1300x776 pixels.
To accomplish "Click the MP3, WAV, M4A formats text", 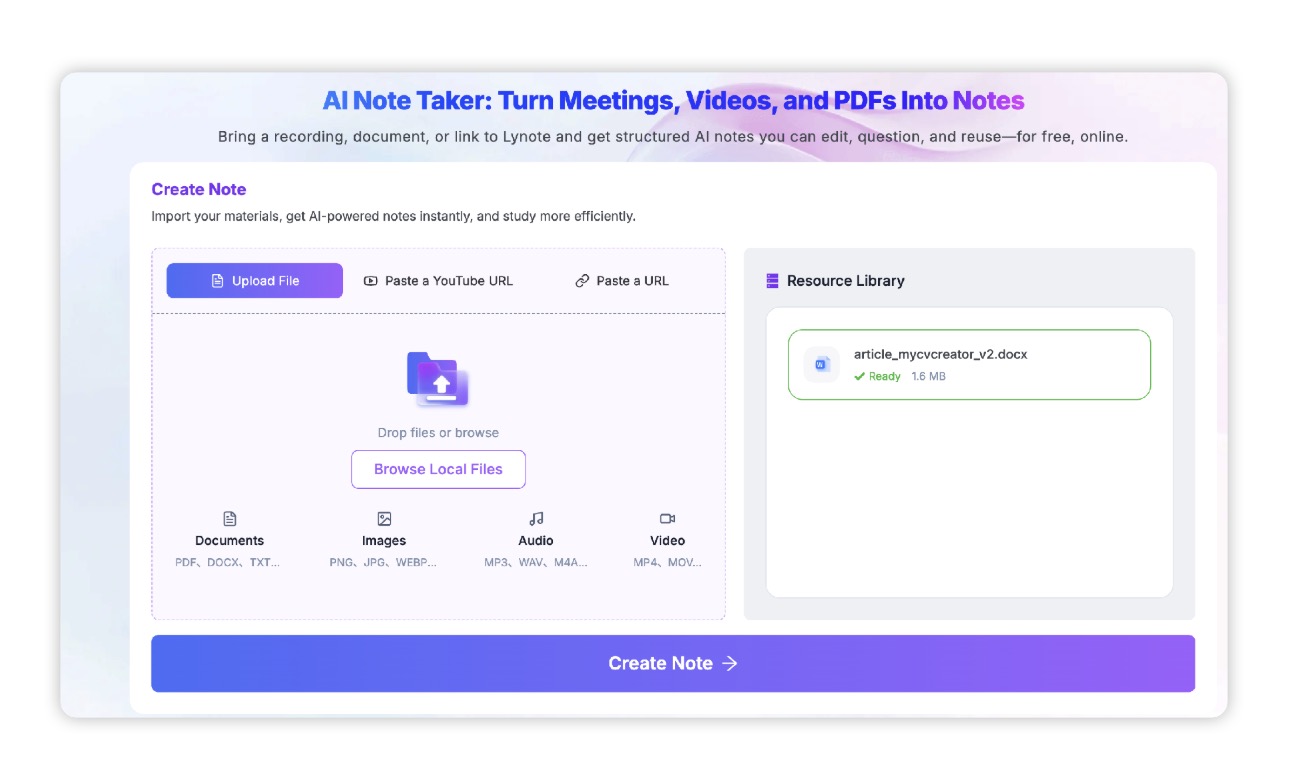I will point(536,563).
